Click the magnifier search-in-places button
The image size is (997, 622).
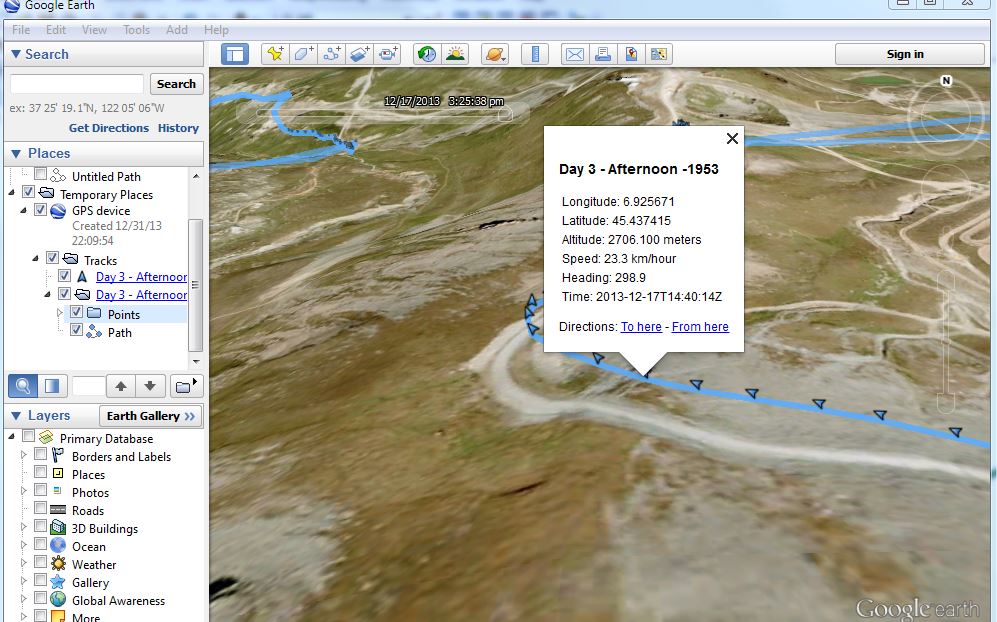coord(23,386)
